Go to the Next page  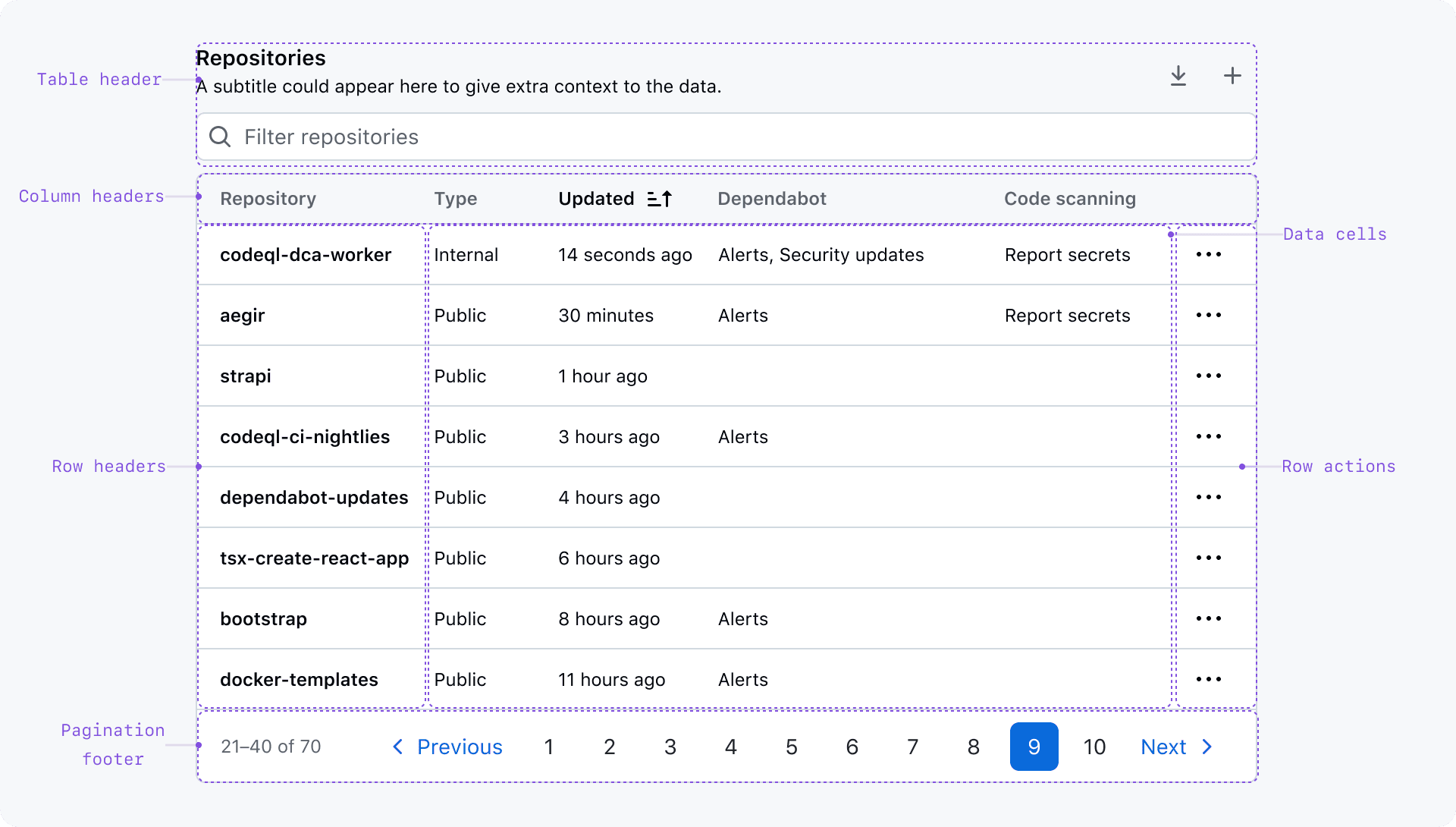coord(1176,747)
